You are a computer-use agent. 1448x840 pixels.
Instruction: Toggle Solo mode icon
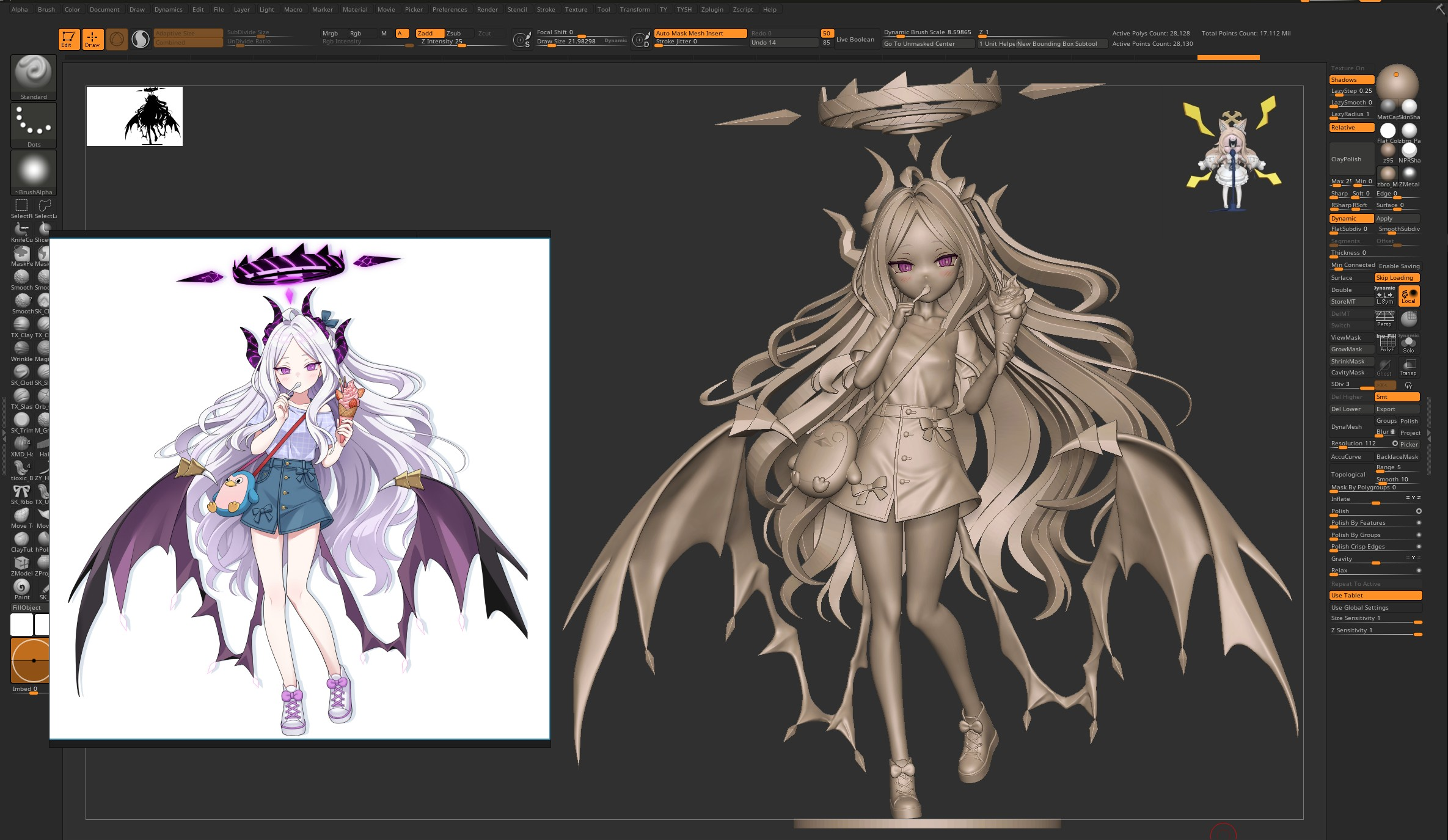1409,345
